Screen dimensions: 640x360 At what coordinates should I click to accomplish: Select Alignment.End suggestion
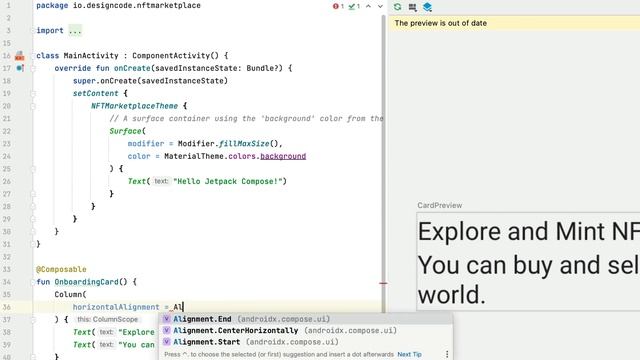click(x=305, y=319)
